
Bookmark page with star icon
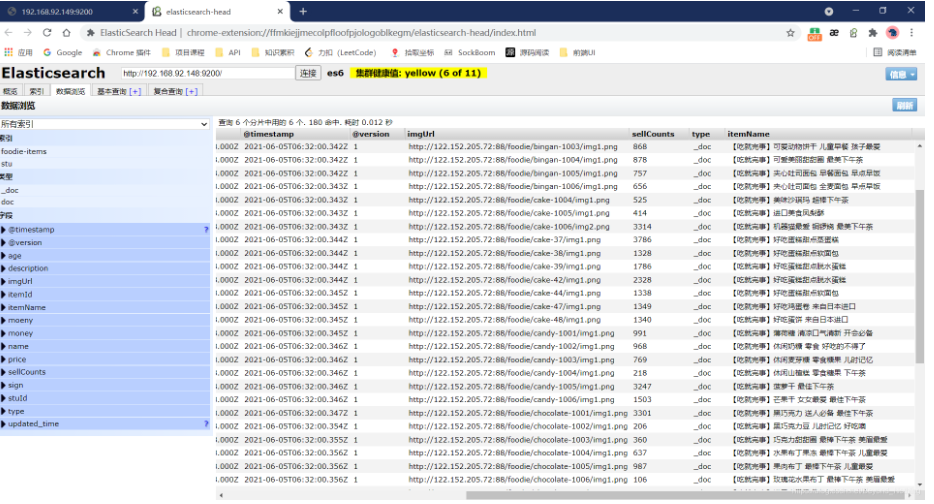(x=790, y=33)
